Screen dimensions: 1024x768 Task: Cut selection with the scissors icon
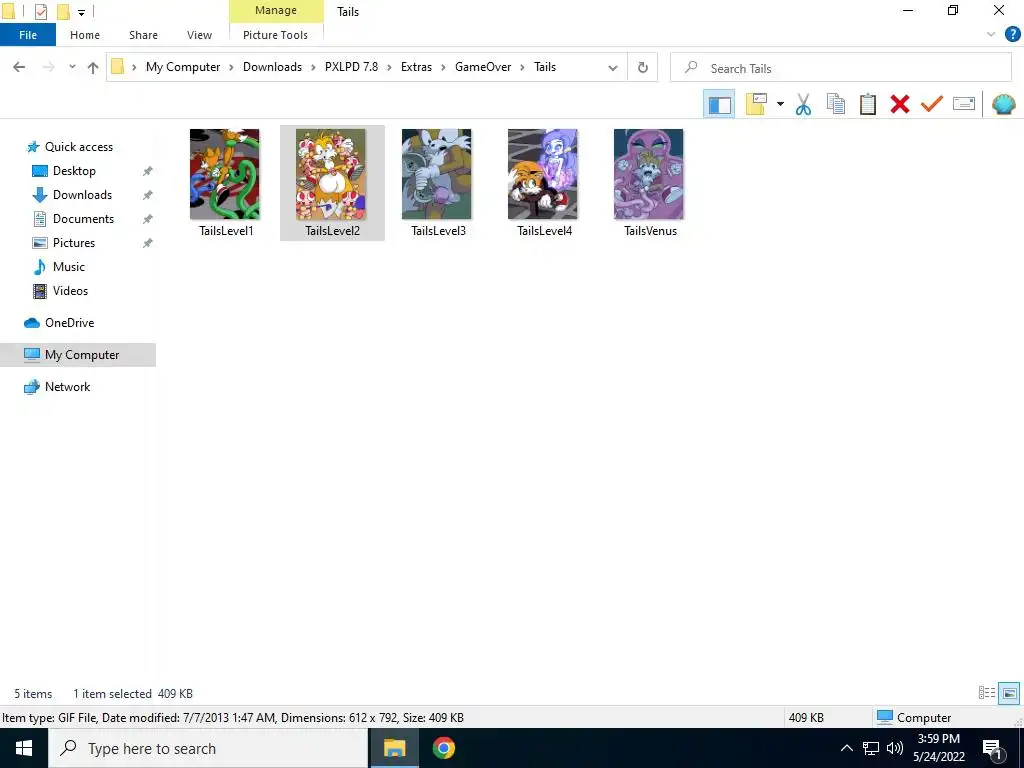tap(803, 104)
